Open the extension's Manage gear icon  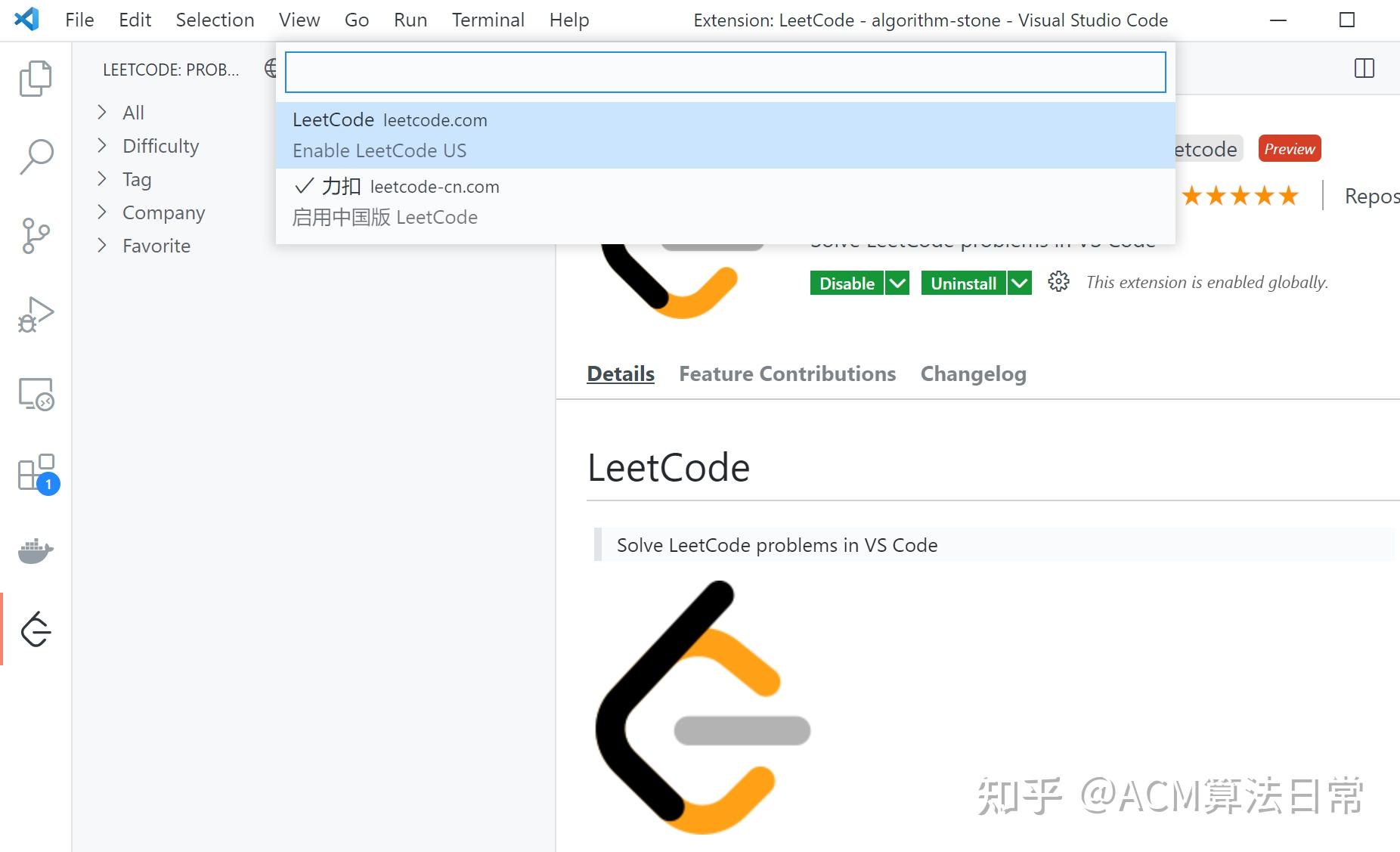pyautogui.click(x=1058, y=282)
